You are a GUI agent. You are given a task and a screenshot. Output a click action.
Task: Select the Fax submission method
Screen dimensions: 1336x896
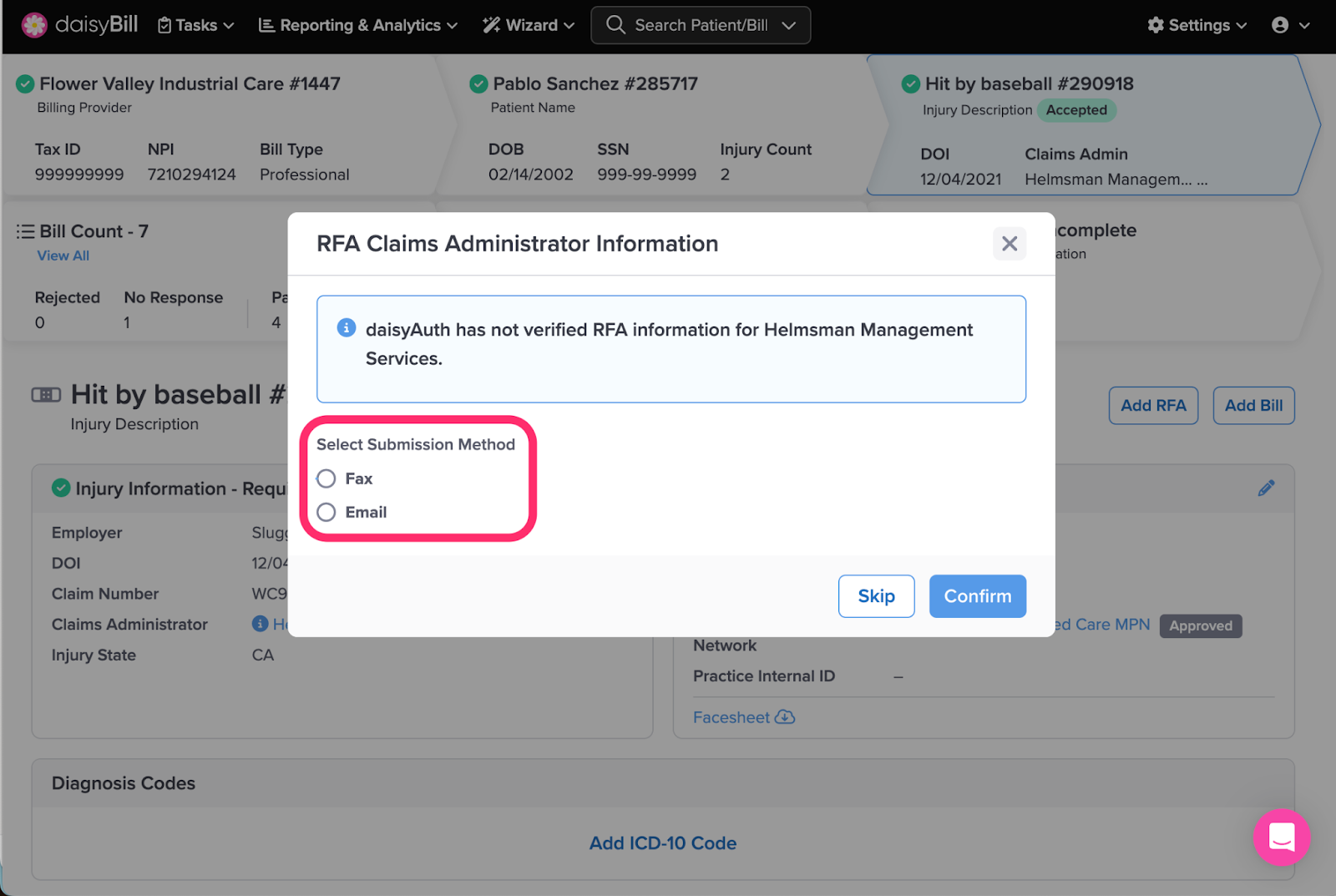pyautogui.click(x=326, y=478)
